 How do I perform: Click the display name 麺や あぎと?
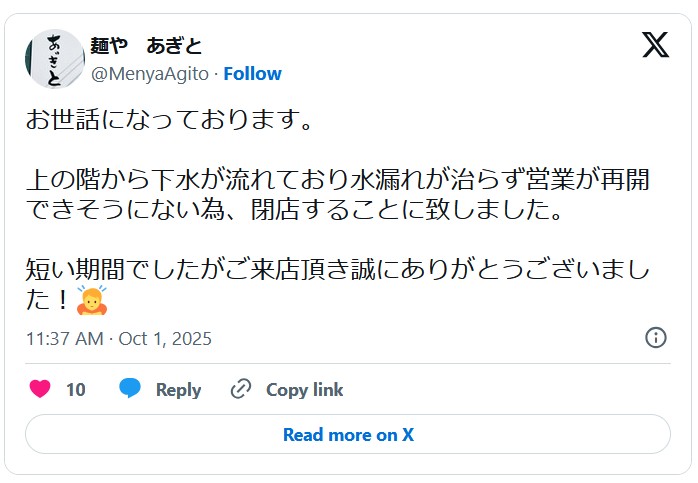[x=146, y=46]
